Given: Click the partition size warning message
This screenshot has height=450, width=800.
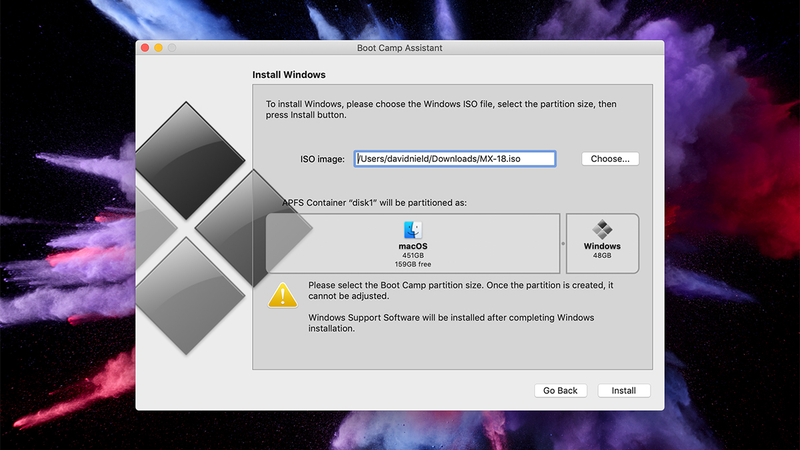Looking at the screenshot, I should (461, 290).
